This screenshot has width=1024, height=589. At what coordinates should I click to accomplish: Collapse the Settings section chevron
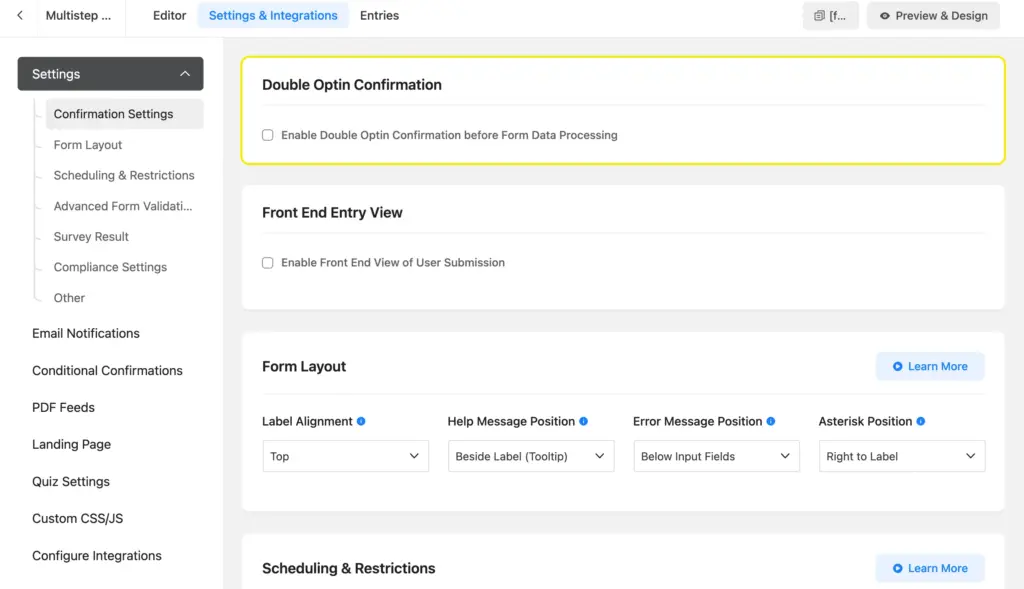[x=185, y=74]
